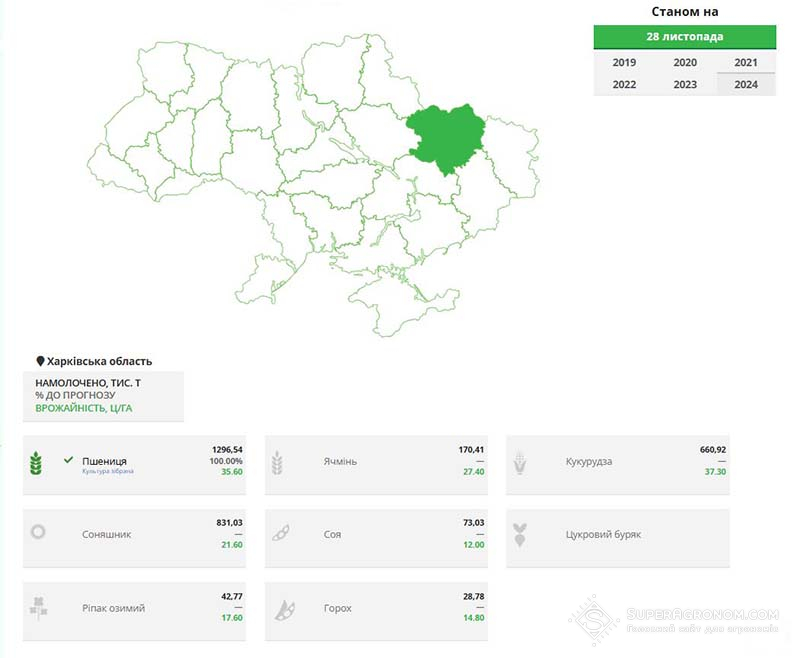The height and width of the screenshot is (658, 800).
Task: Click the location pin near Харківська область
Action: 40,361
